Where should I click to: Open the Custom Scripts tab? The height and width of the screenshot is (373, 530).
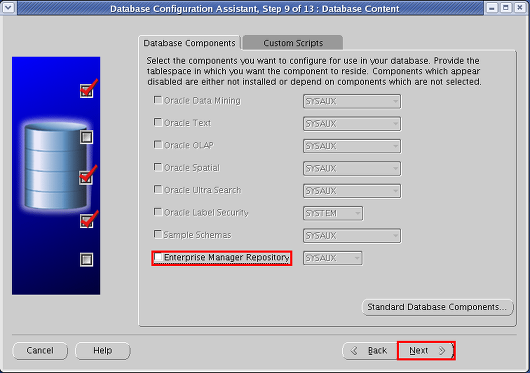pyautogui.click(x=293, y=43)
